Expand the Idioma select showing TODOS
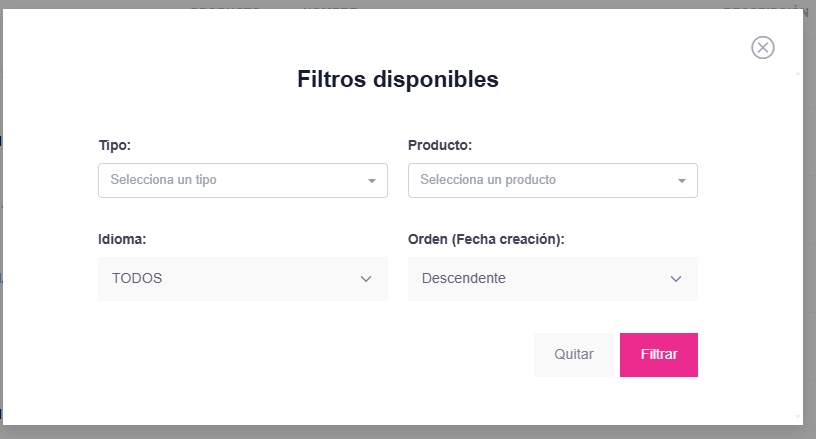This screenshot has width=816, height=439. click(242, 279)
